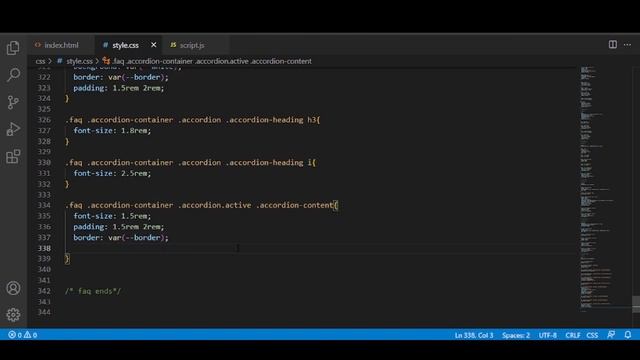Viewport: 640px width, 360px height.
Task: Open the Manage settings gear
Action: [x=13, y=315]
